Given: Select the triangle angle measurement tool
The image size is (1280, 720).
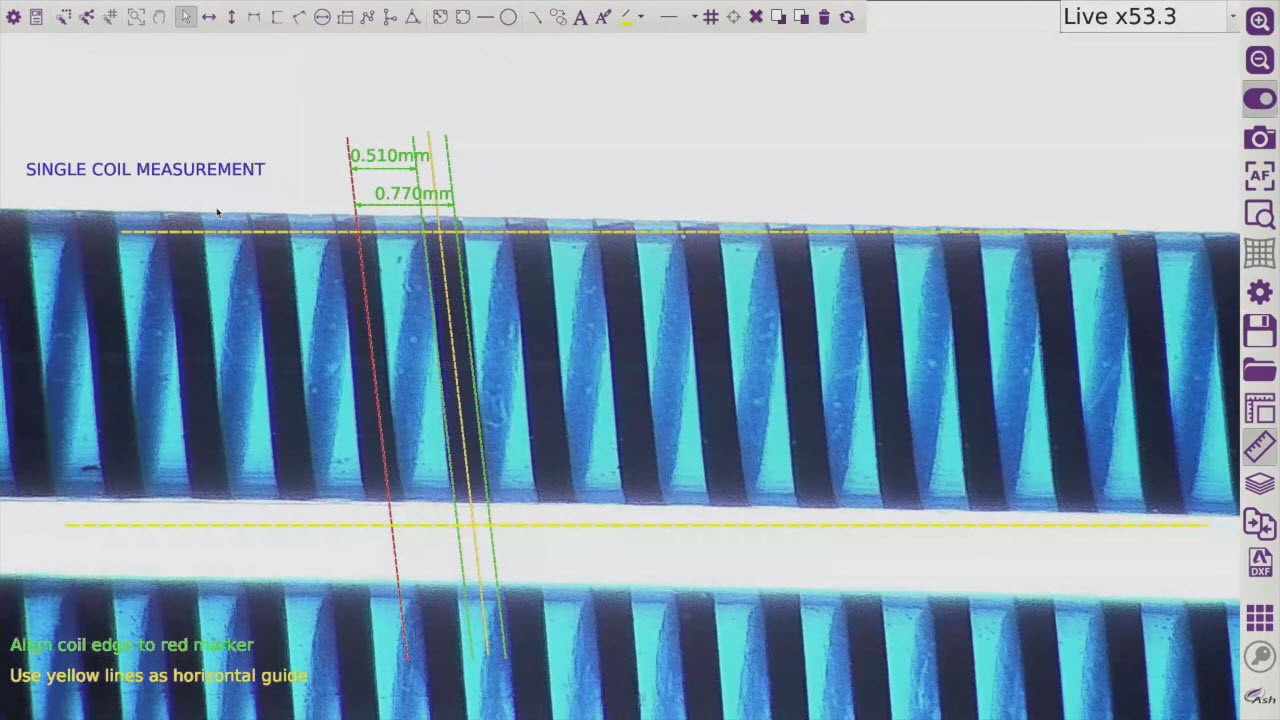Looking at the screenshot, I should pos(412,17).
